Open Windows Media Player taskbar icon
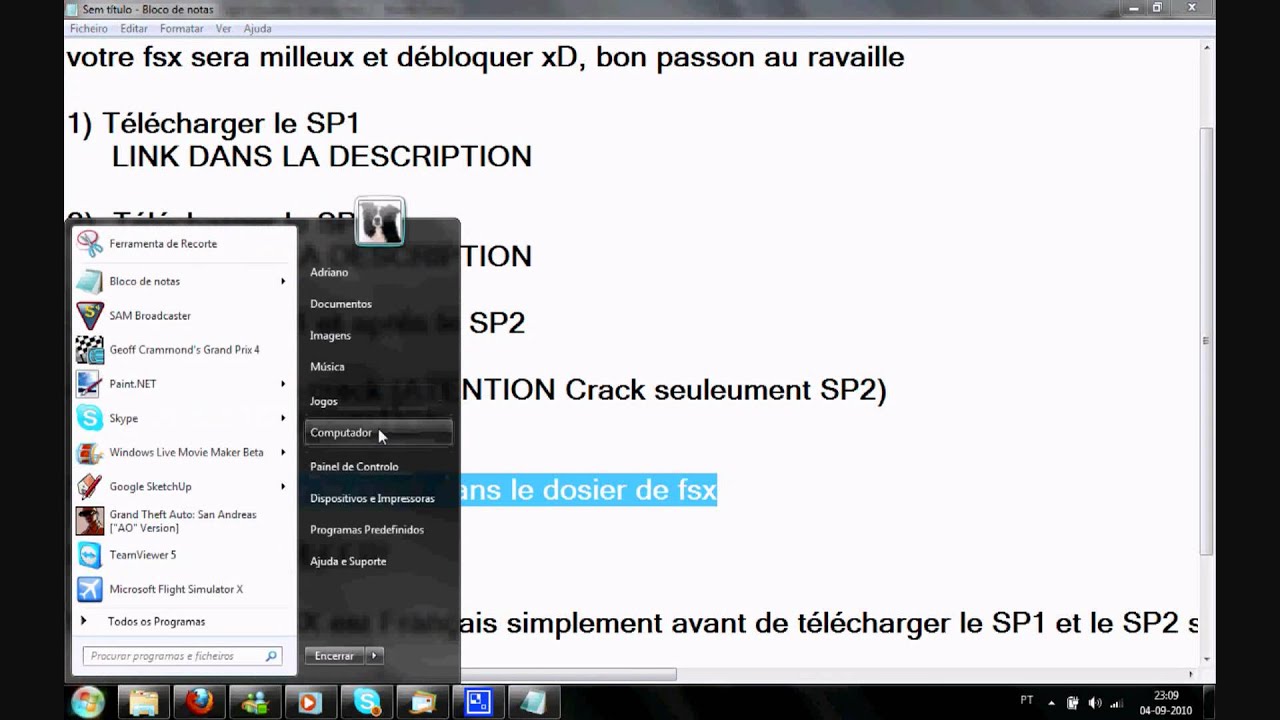Screen dimensions: 1280x720 (310, 702)
